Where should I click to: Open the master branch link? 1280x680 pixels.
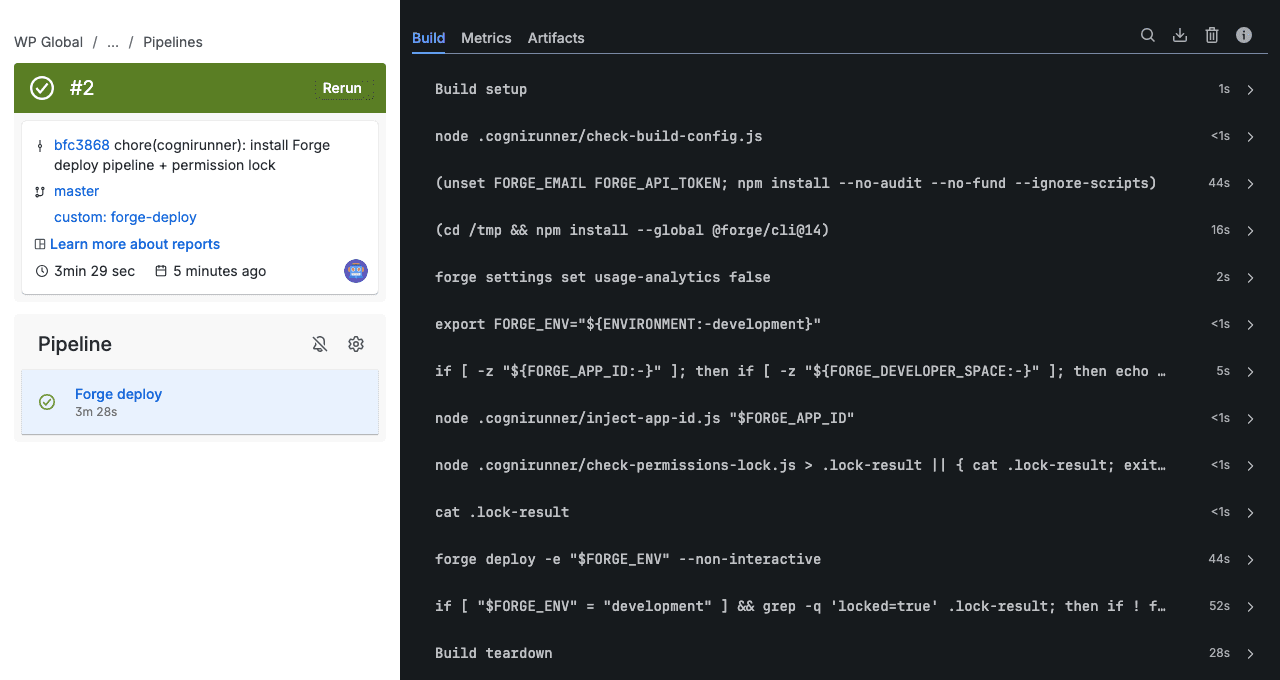click(76, 191)
